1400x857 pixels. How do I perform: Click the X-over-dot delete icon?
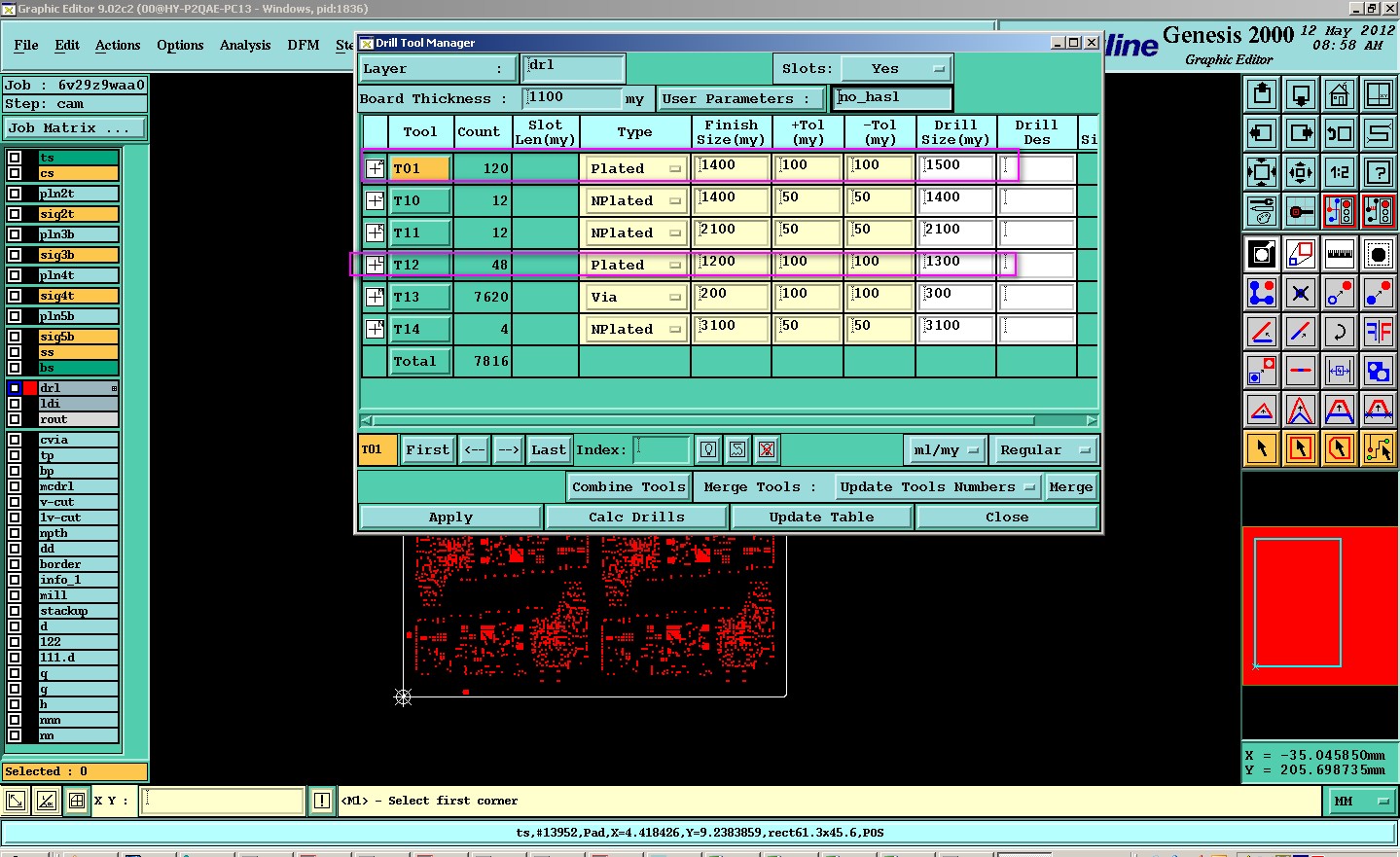[x=1301, y=293]
